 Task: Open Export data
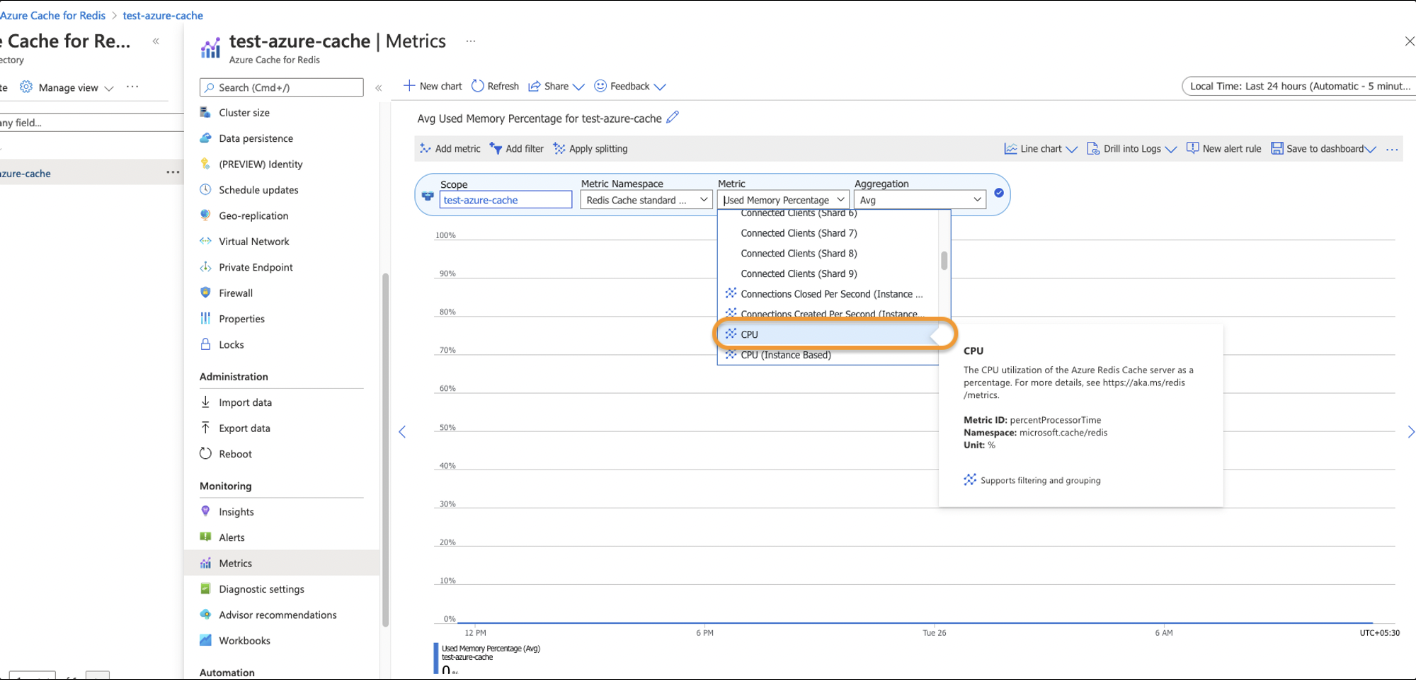(245, 429)
